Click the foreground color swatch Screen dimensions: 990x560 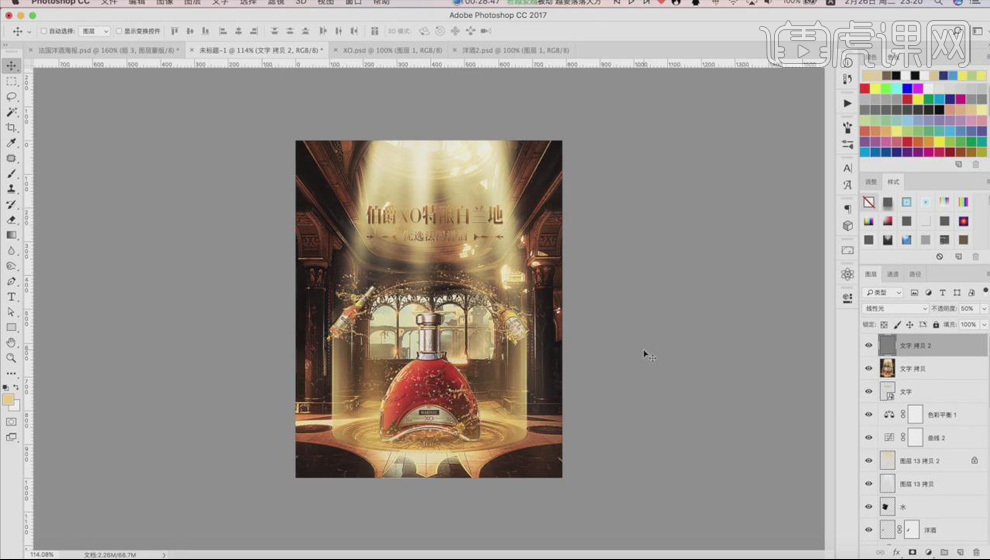[x=8, y=399]
